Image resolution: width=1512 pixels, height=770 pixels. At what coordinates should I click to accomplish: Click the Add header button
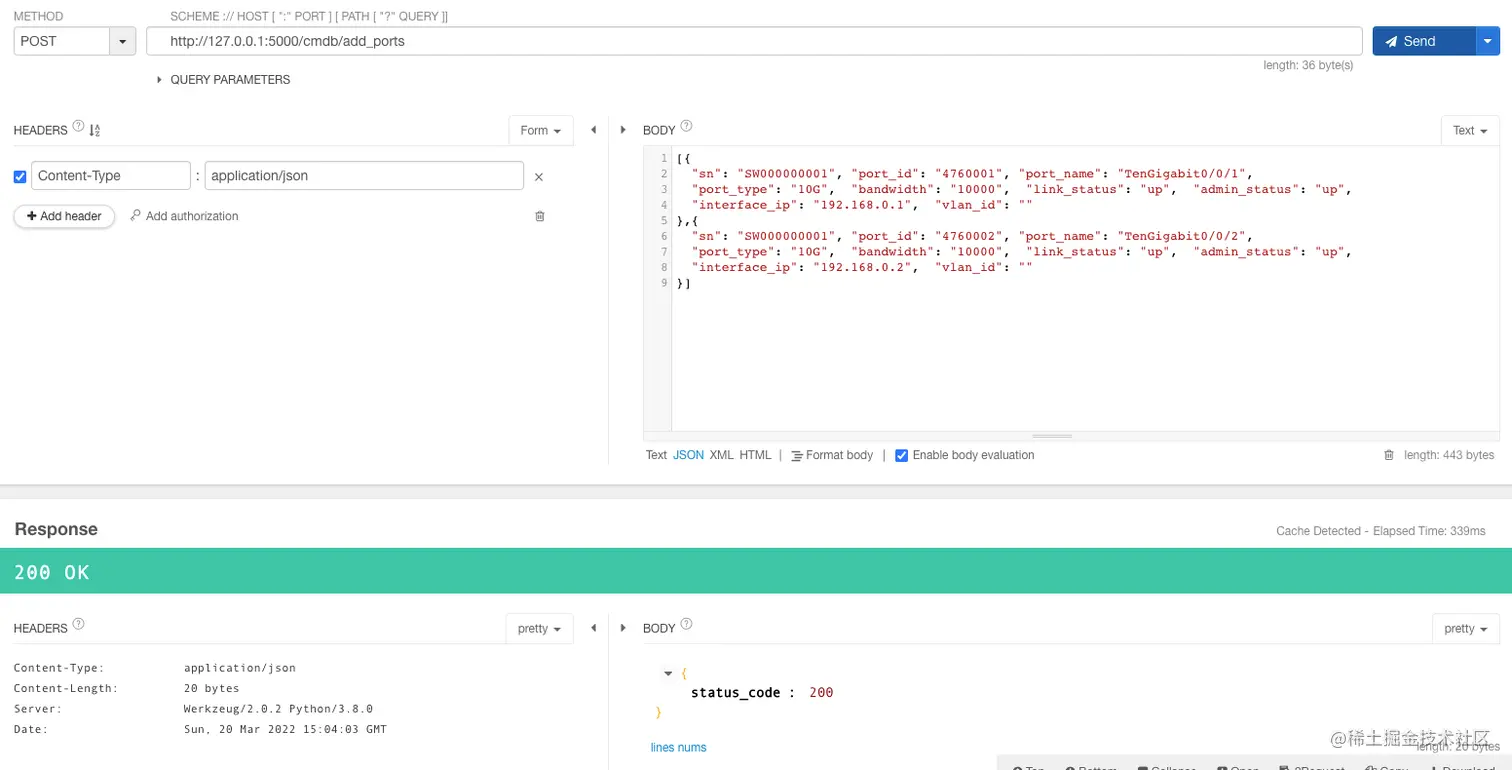64,216
